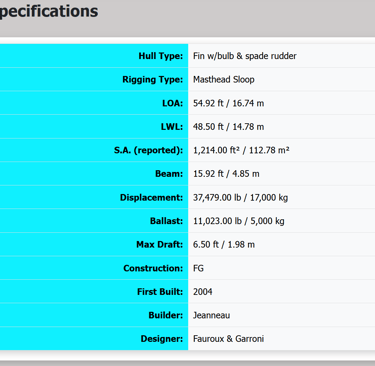The width and height of the screenshot is (375, 366).
Task: Select the 'LWL:' label
Action: pos(172,127)
